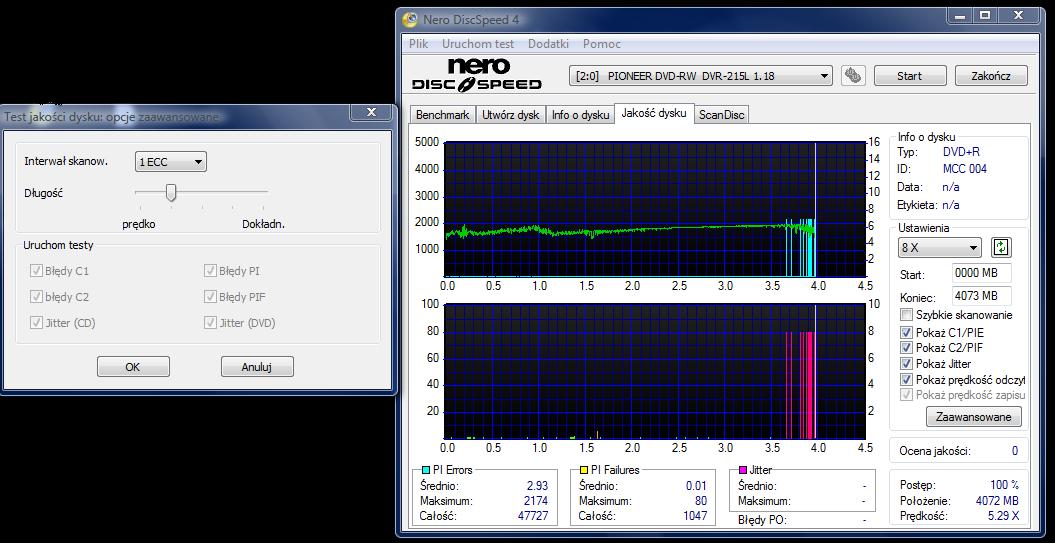
Task: Toggle Szybkie skanowanie checkbox
Action: (x=906, y=315)
